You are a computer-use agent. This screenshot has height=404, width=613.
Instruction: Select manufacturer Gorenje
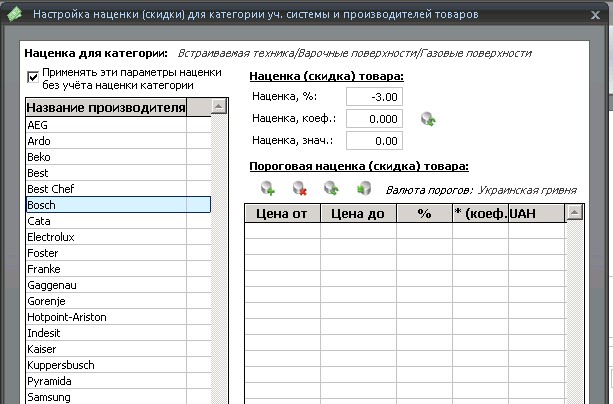click(118, 301)
